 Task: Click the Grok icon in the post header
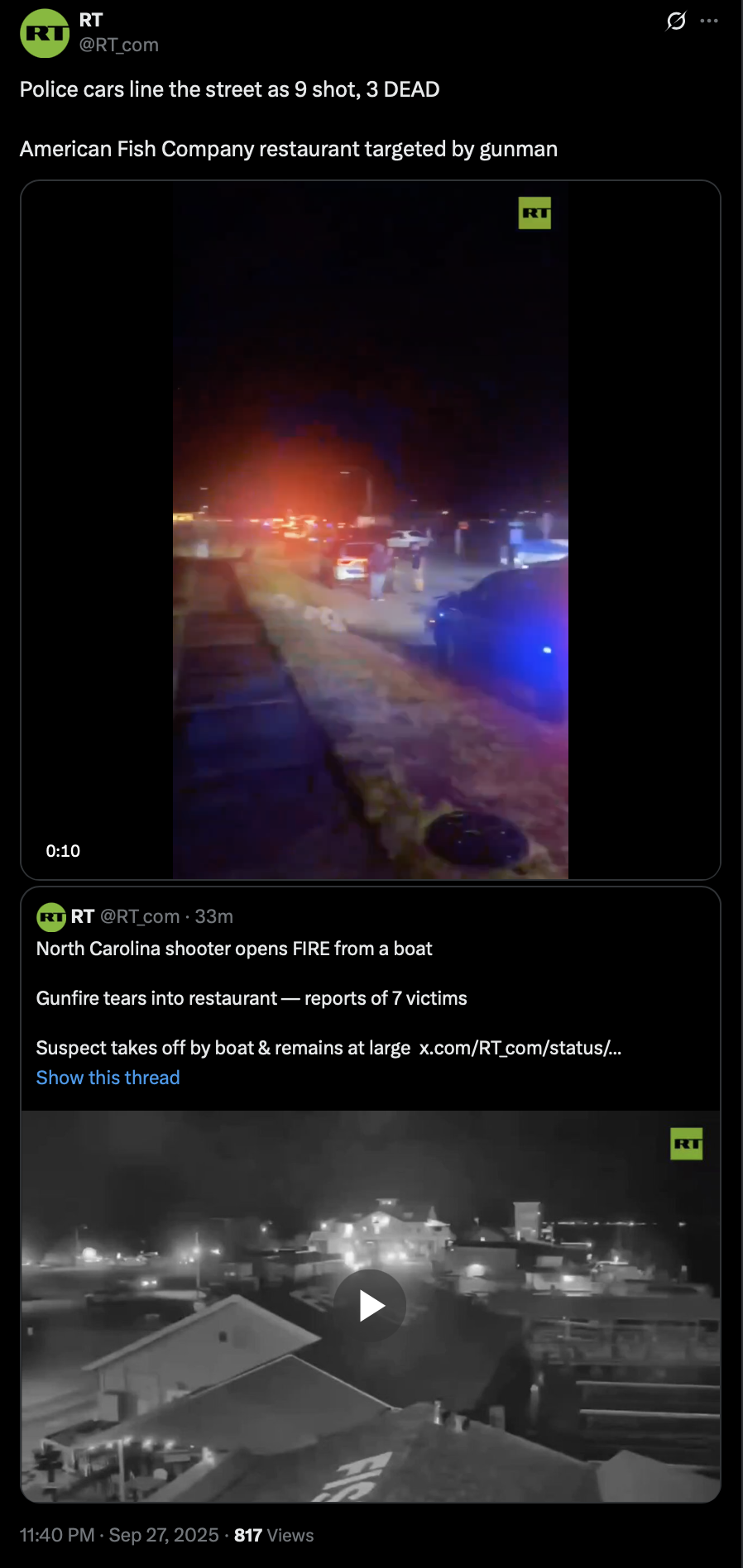click(x=676, y=21)
